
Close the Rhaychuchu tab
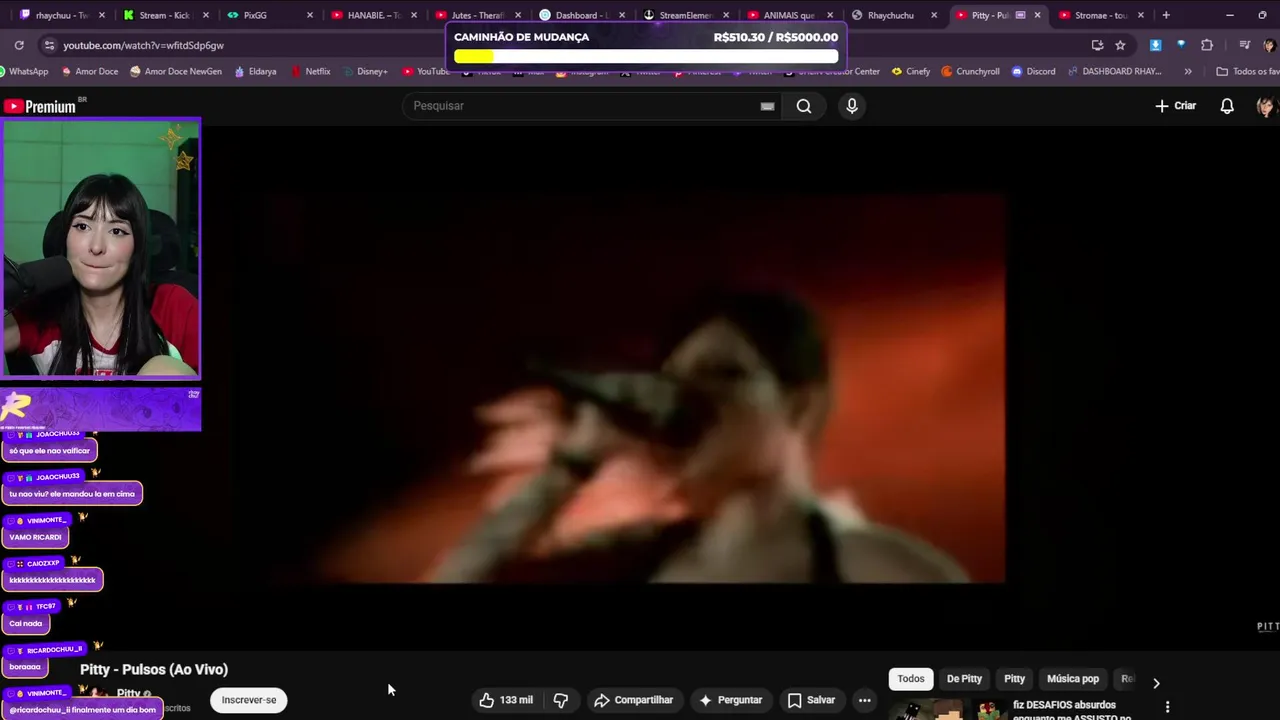coord(934,15)
